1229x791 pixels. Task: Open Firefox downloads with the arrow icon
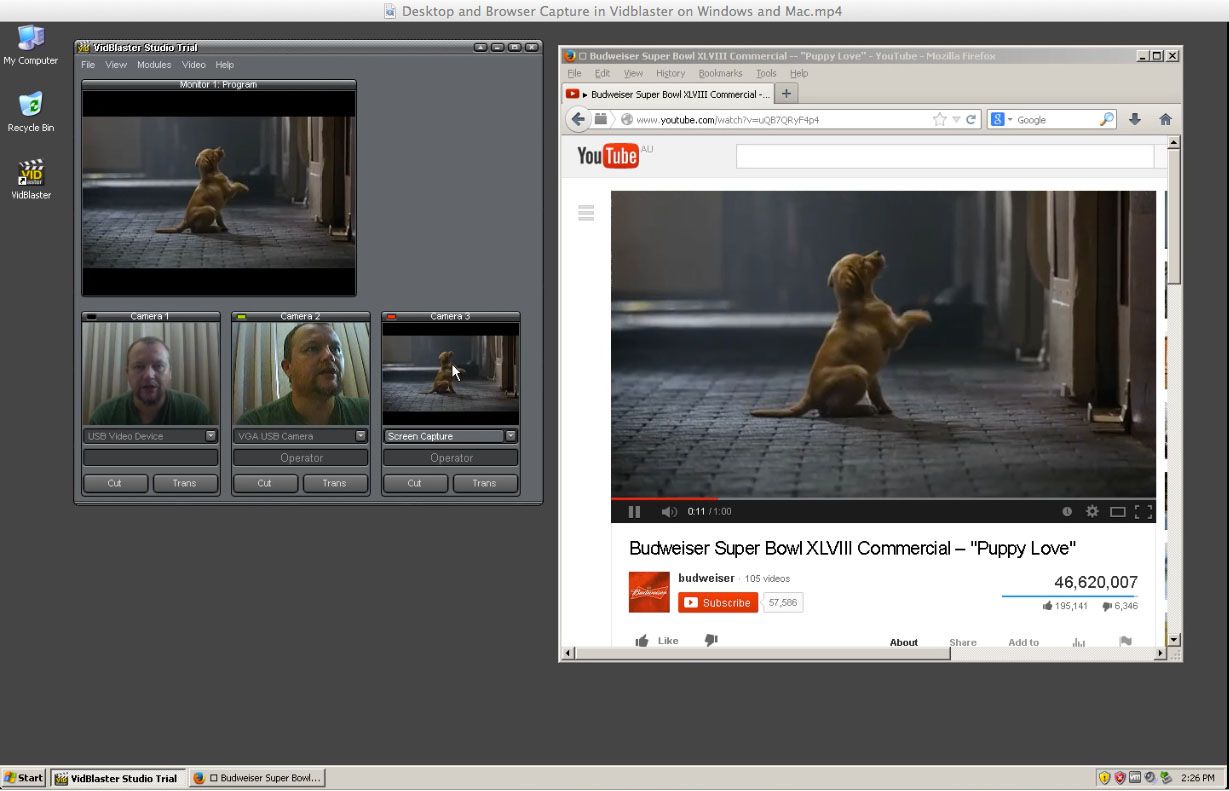point(1134,119)
